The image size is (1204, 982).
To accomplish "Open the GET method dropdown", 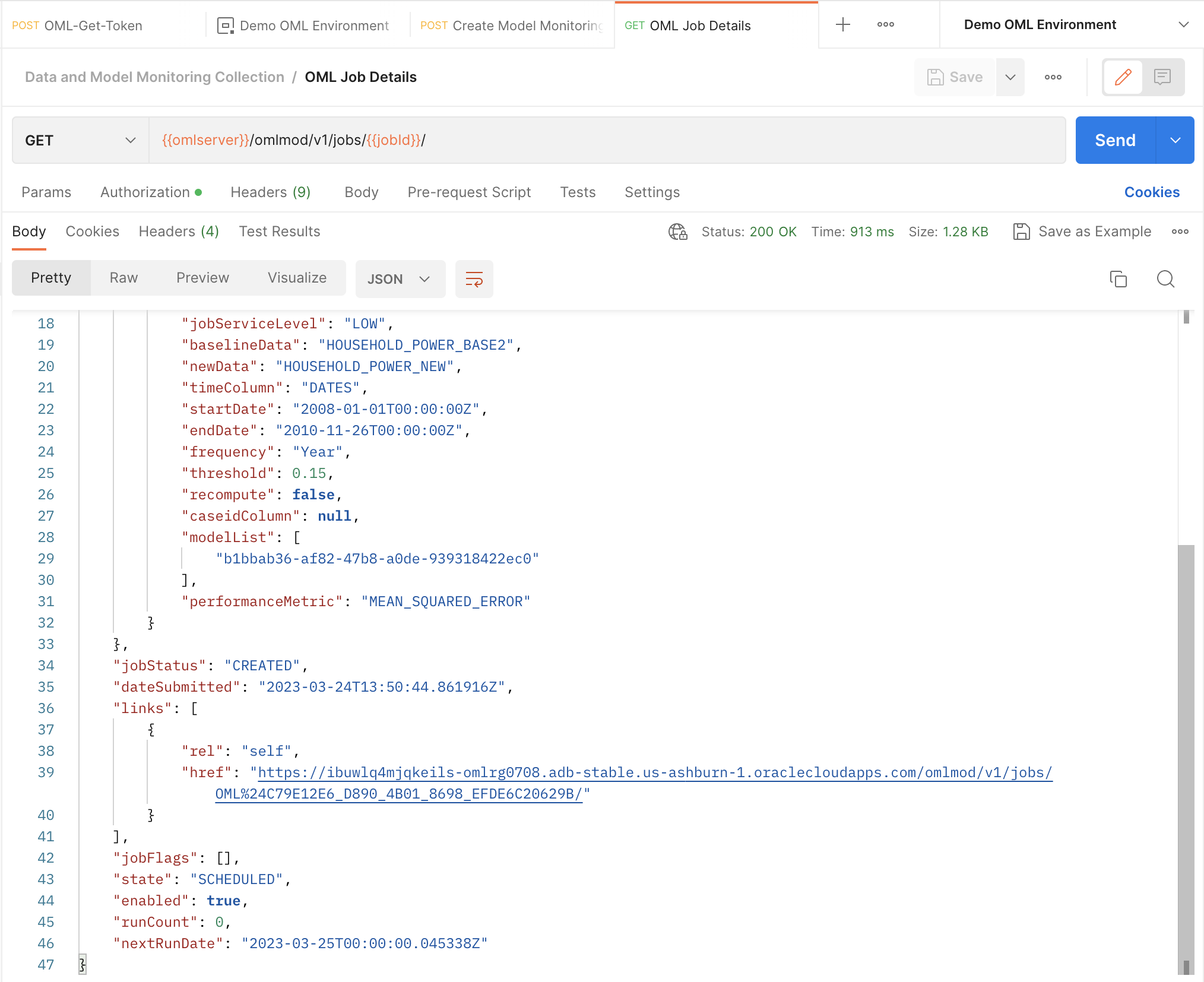I will [80, 140].
